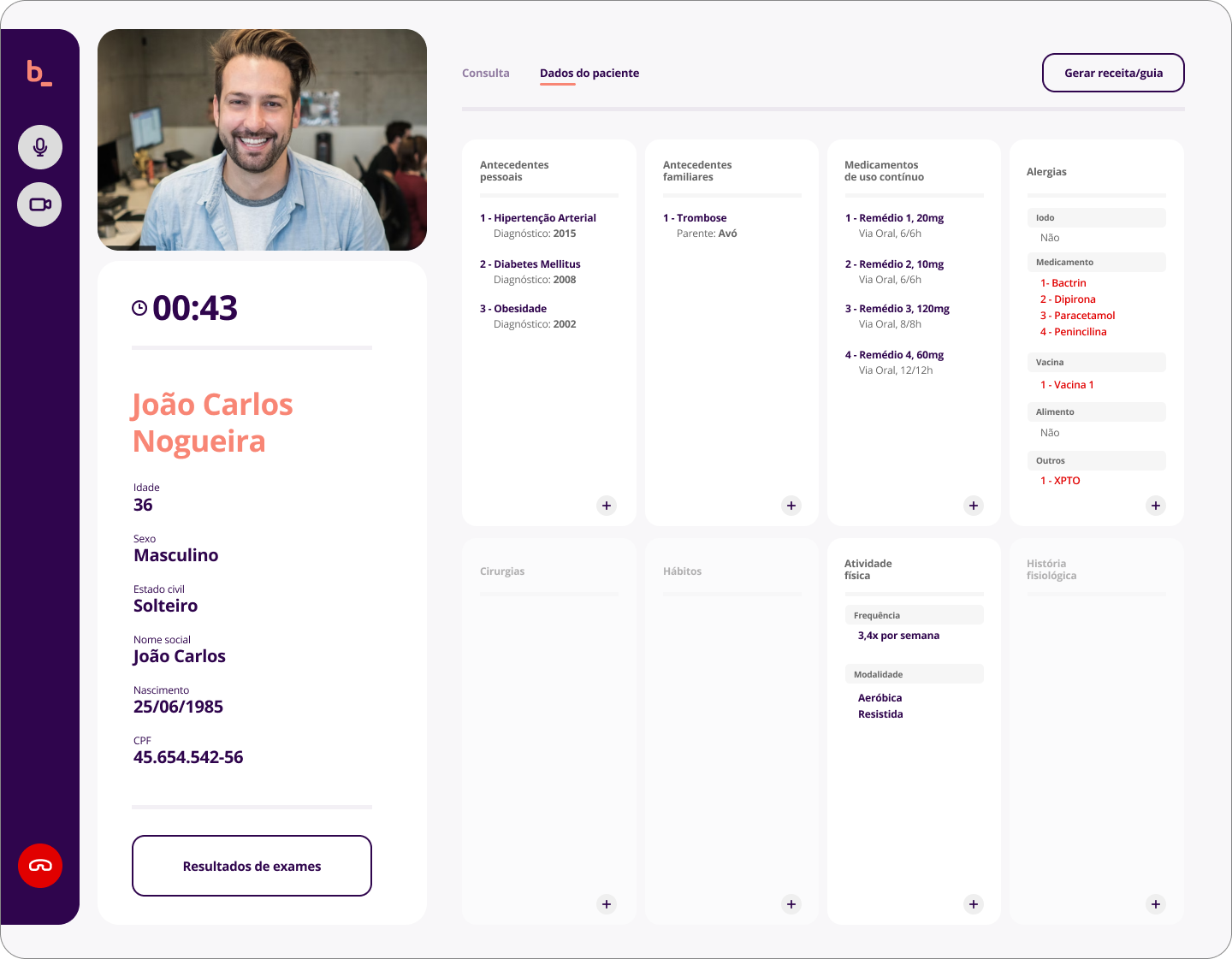
Task: Click the 00:43 call timer
Action: click(195, 308)
